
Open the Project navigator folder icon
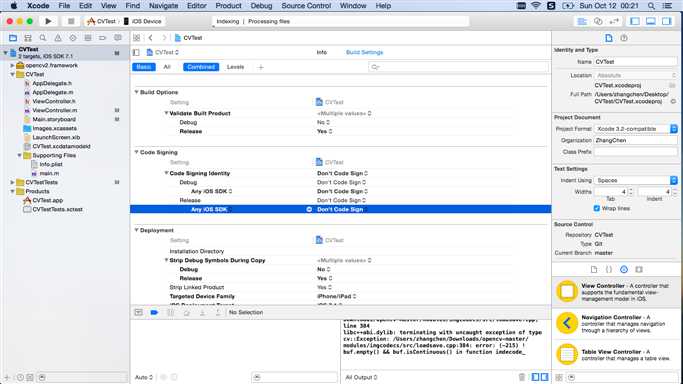[13, 38]
